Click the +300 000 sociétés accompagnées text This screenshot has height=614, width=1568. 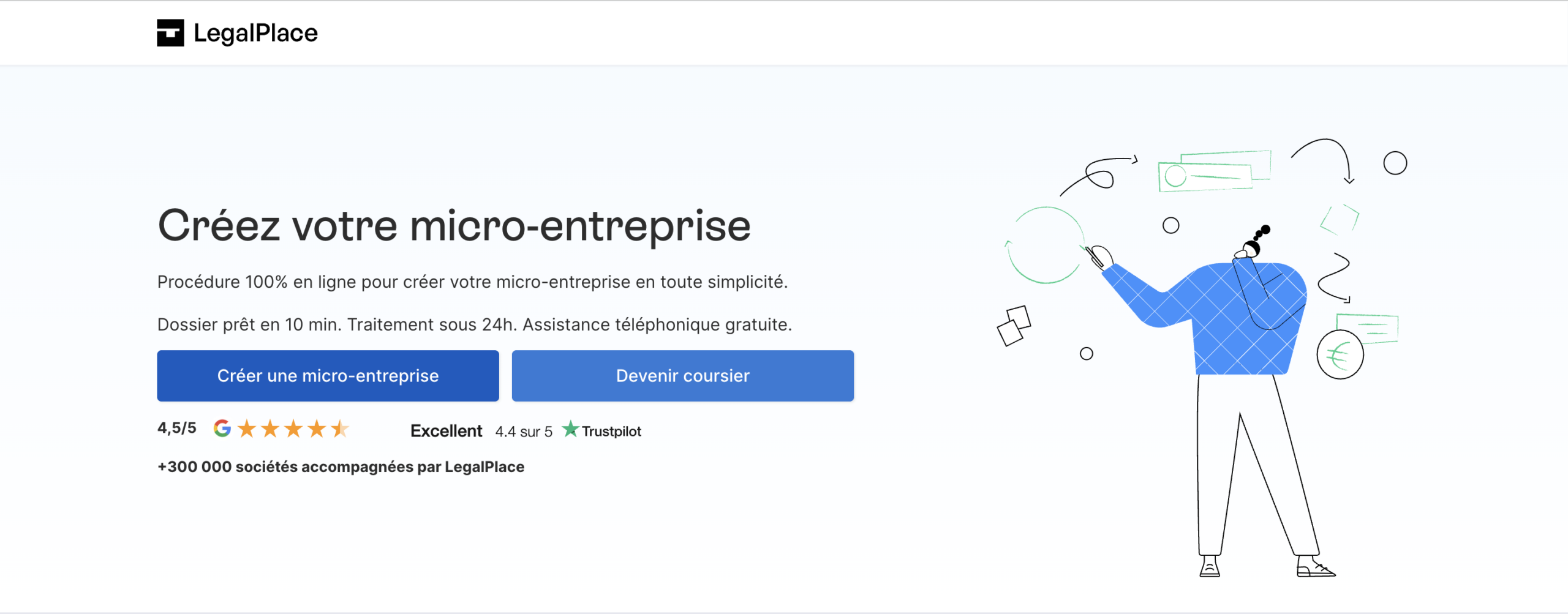pos(341,467)
